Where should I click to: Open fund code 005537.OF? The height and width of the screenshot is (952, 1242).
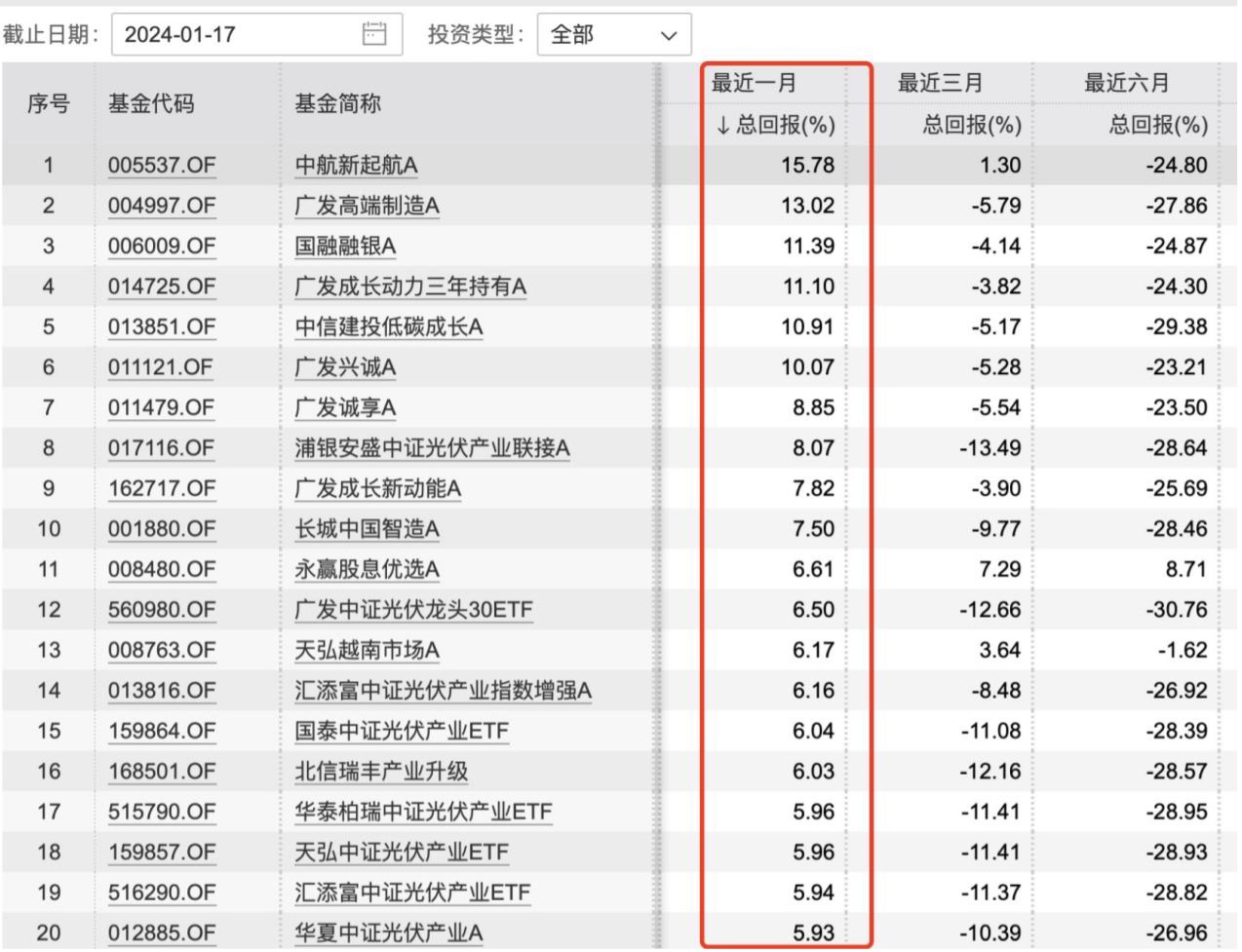click(162, 166)
